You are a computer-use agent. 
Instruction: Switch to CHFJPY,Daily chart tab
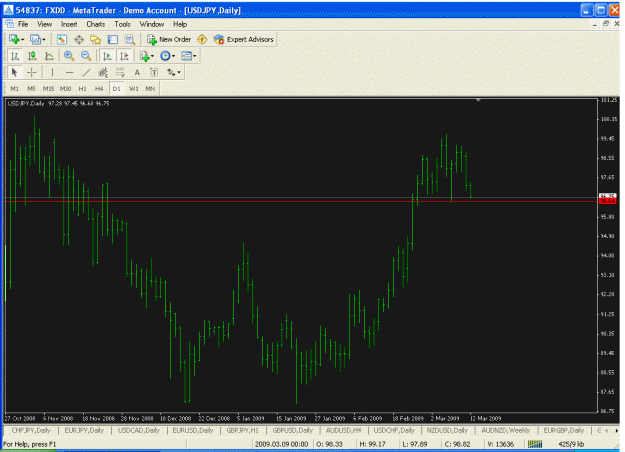point(31,430)
